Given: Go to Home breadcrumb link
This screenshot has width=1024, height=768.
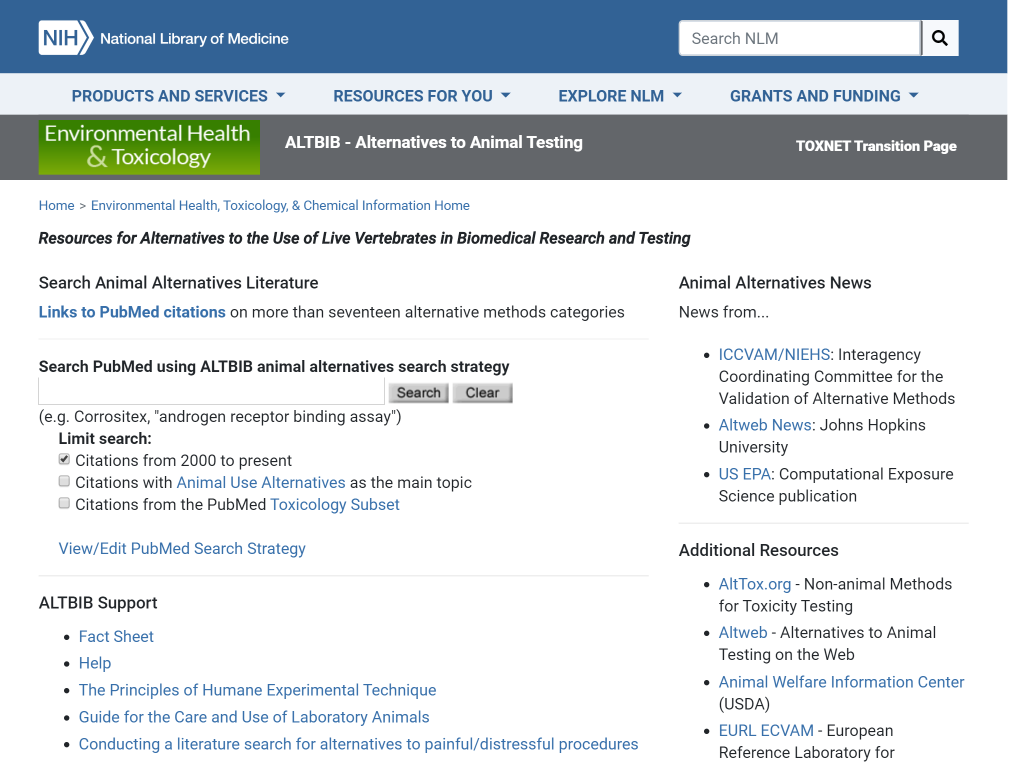Looking at the screenshot, I should click(x=56, y=206).
